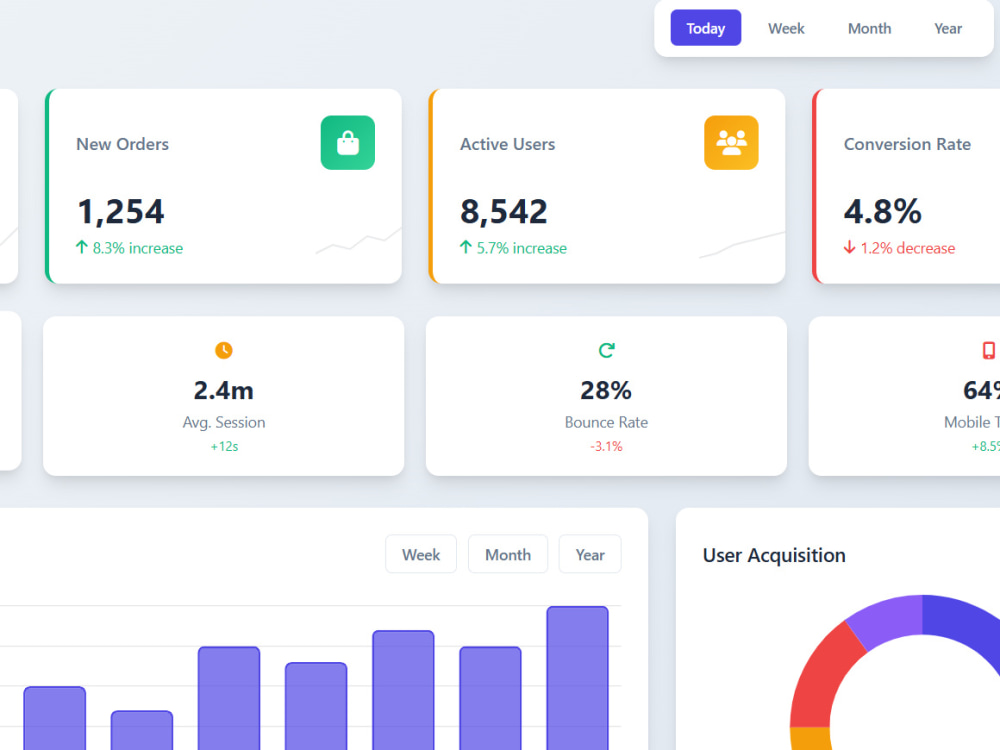Click the green up arrow beside 5.7% increase
Image resolution: width=1000 pixels, height=750 pixels.
466,247
